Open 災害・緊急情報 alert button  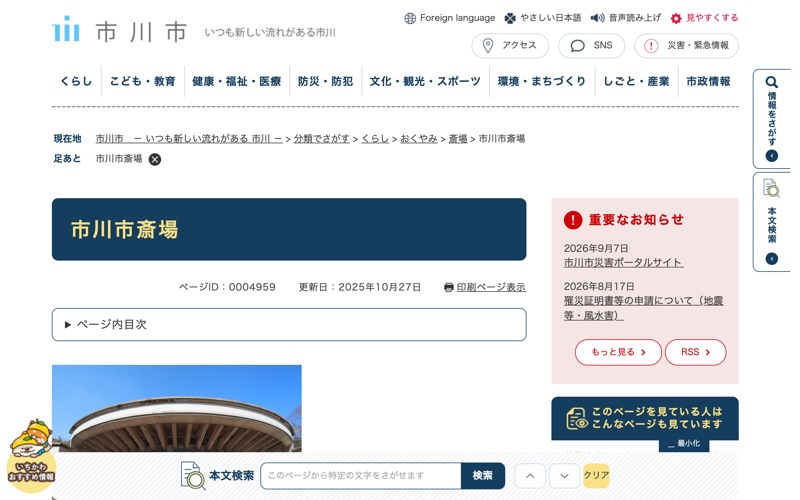click(686, 46)
